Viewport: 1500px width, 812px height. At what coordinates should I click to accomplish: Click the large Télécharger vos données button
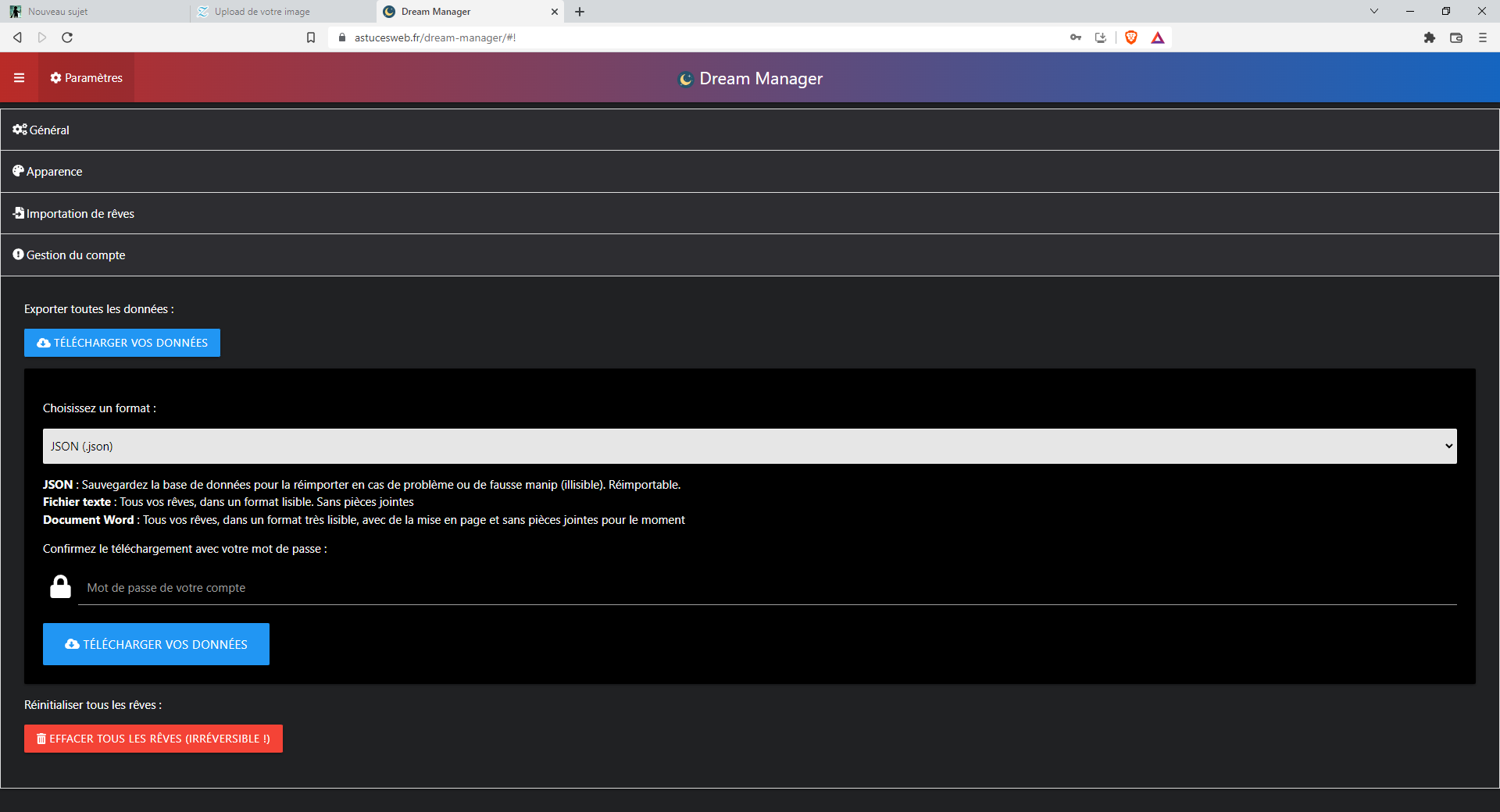(x=156, y=644)
